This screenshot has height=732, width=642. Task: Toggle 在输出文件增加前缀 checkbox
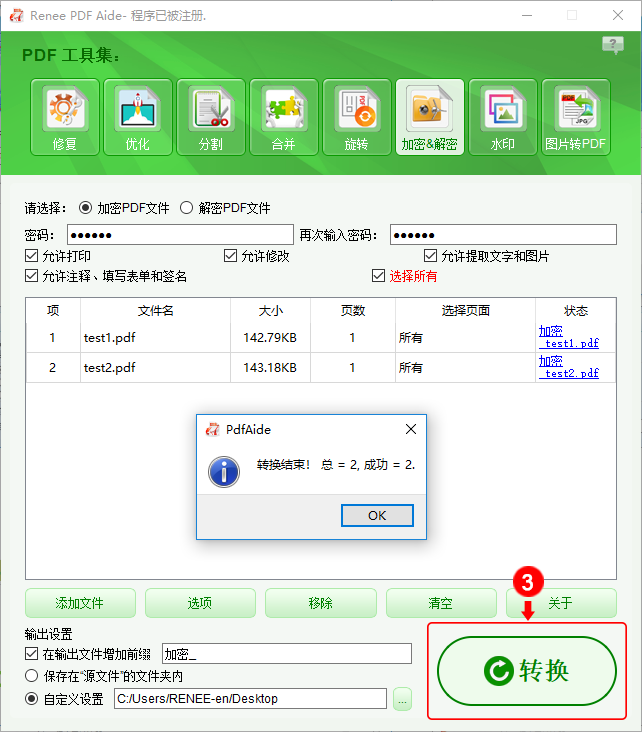(31, 654)
